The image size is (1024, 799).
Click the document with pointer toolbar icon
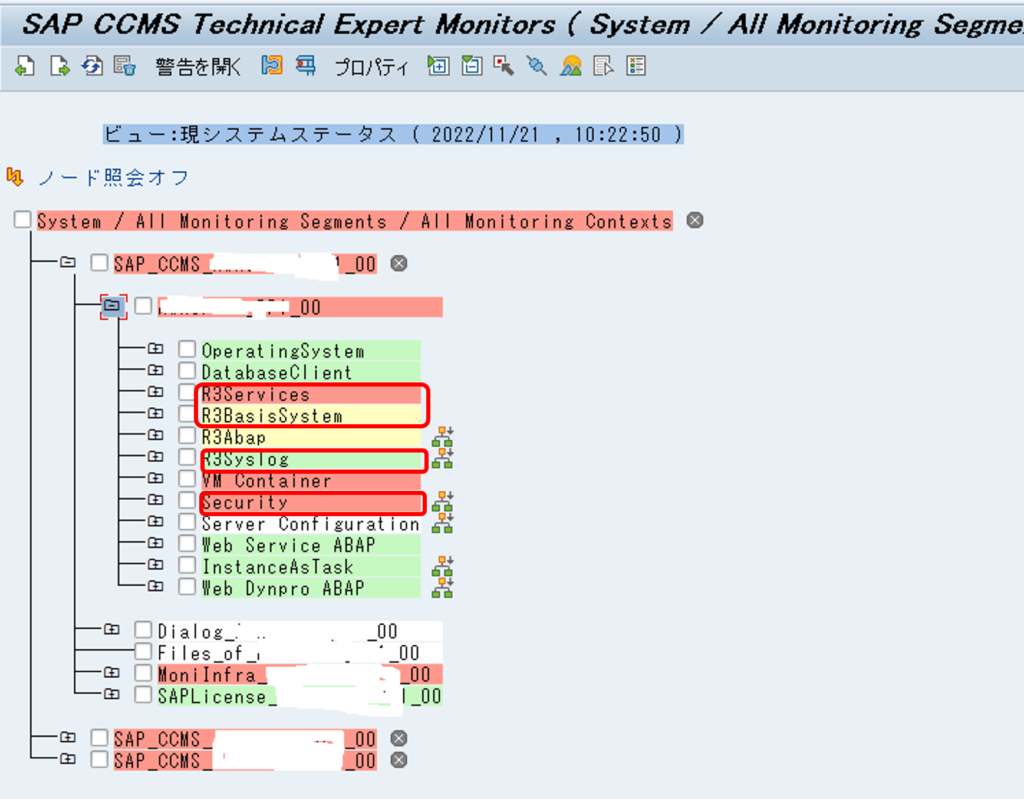tap(603, 65)
